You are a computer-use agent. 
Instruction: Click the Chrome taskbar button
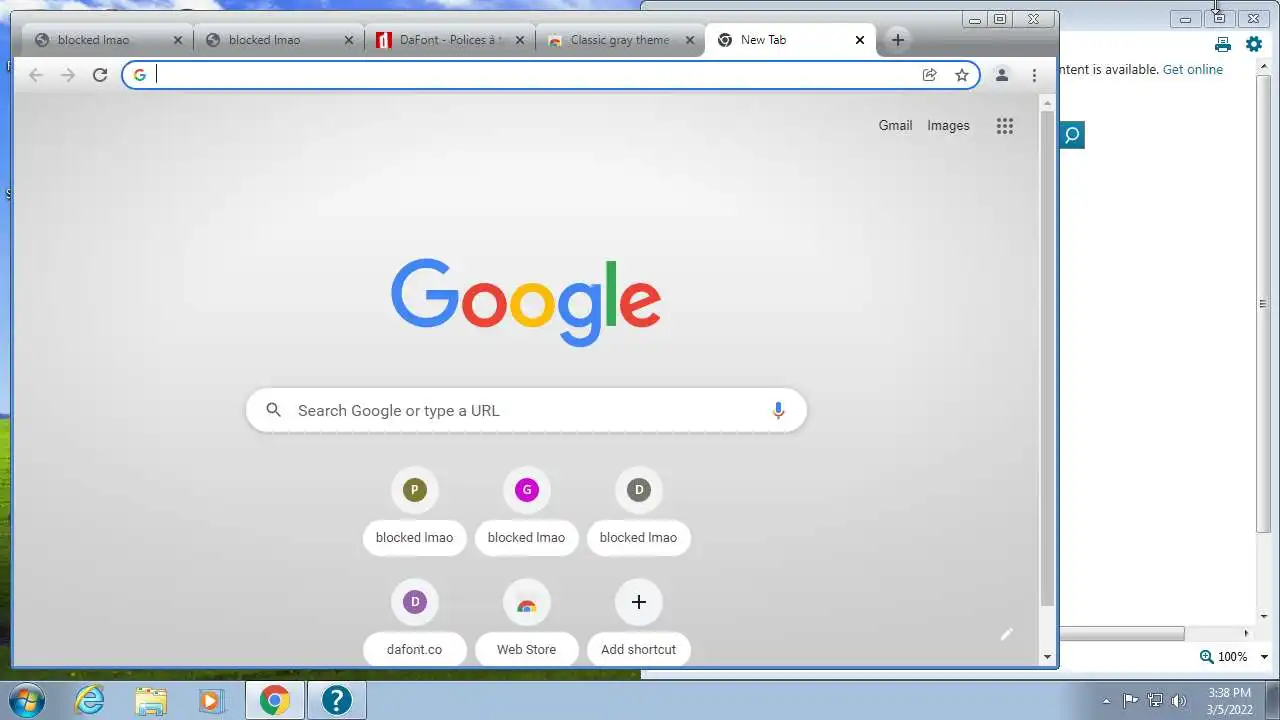click(x=275, y=700)
